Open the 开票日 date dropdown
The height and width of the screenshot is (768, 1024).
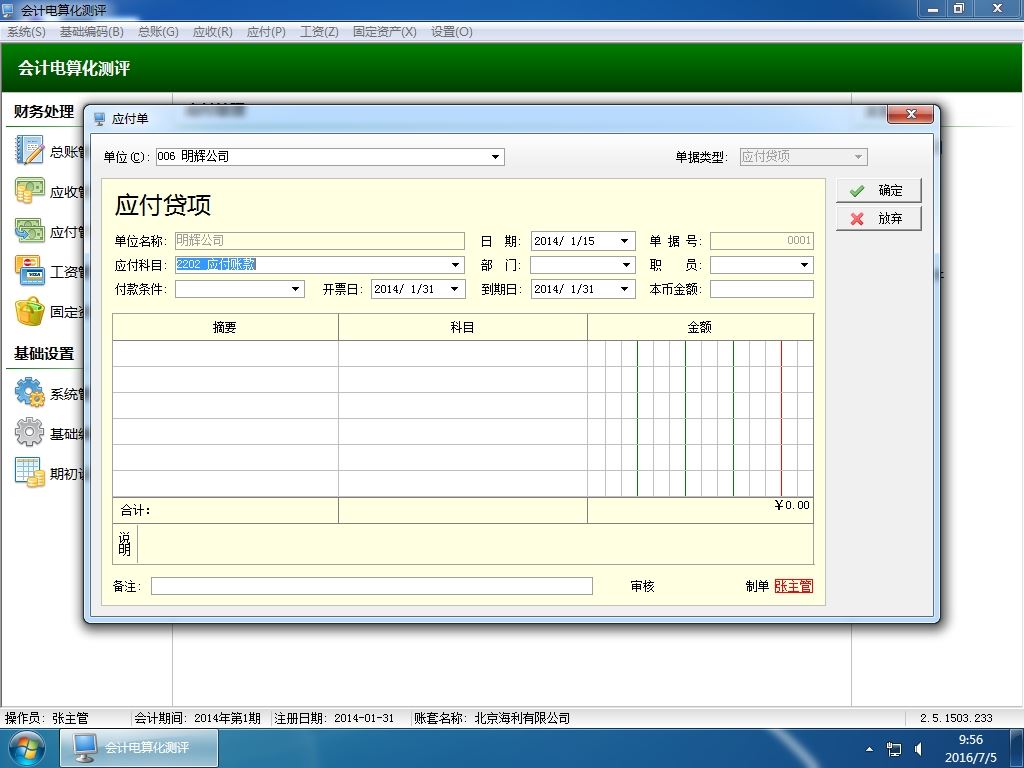455,289
